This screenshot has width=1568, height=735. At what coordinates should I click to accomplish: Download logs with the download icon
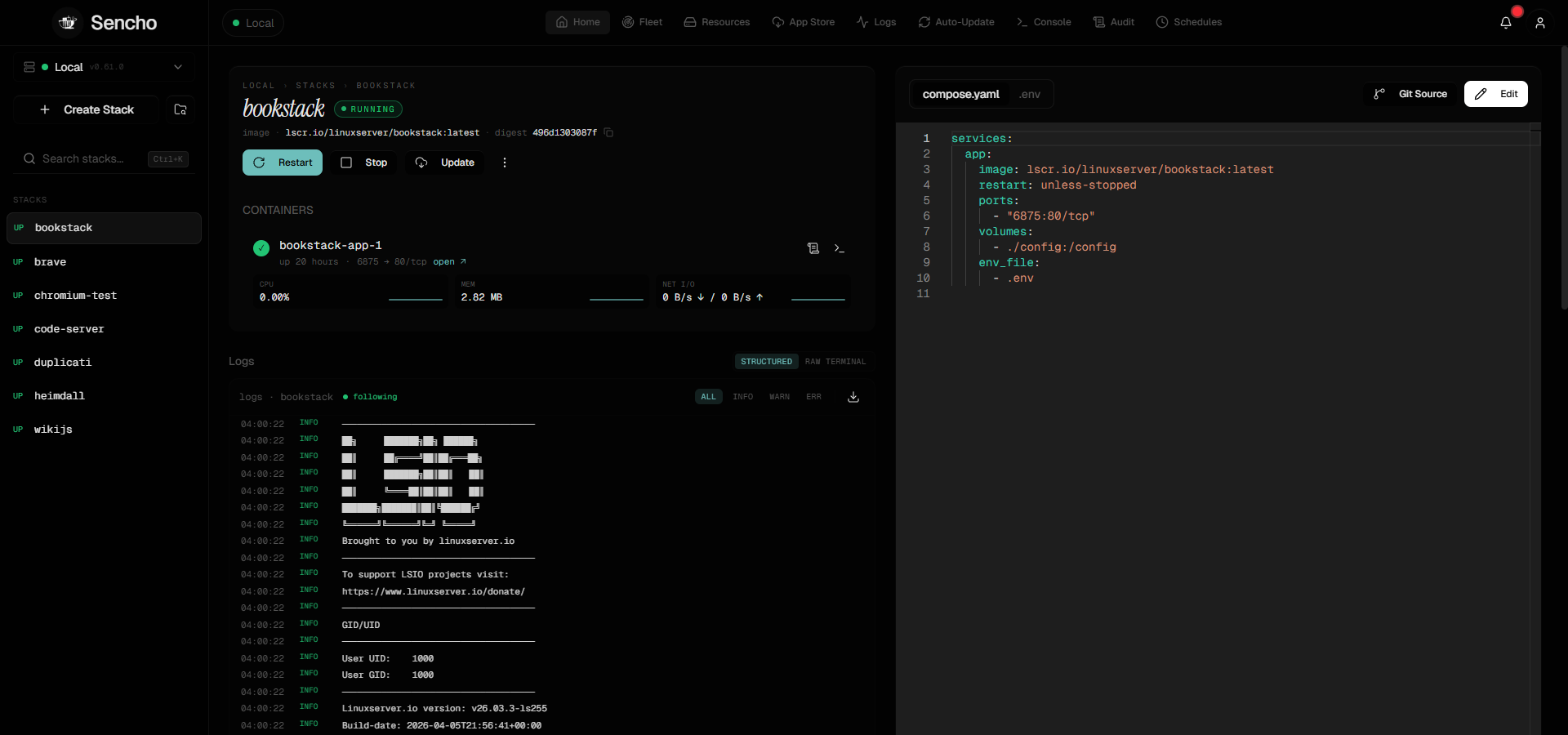pos(853,397)
